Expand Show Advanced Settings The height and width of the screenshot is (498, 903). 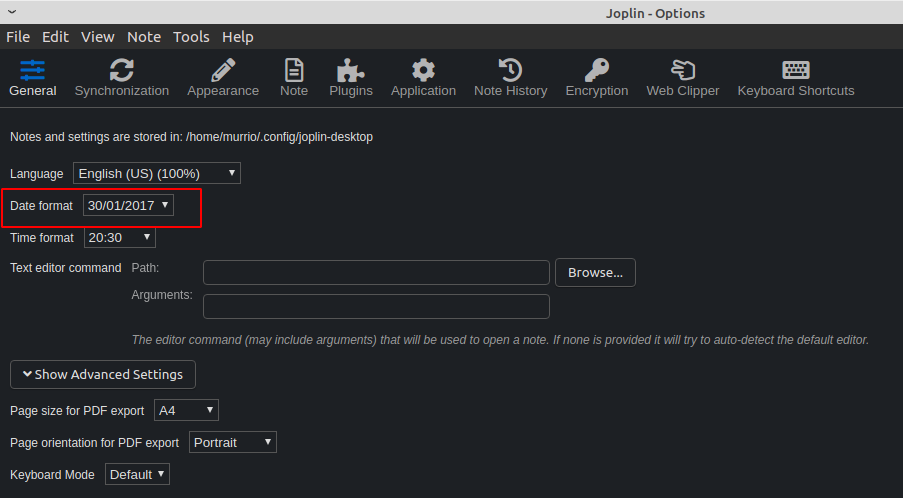pos(103,374)
